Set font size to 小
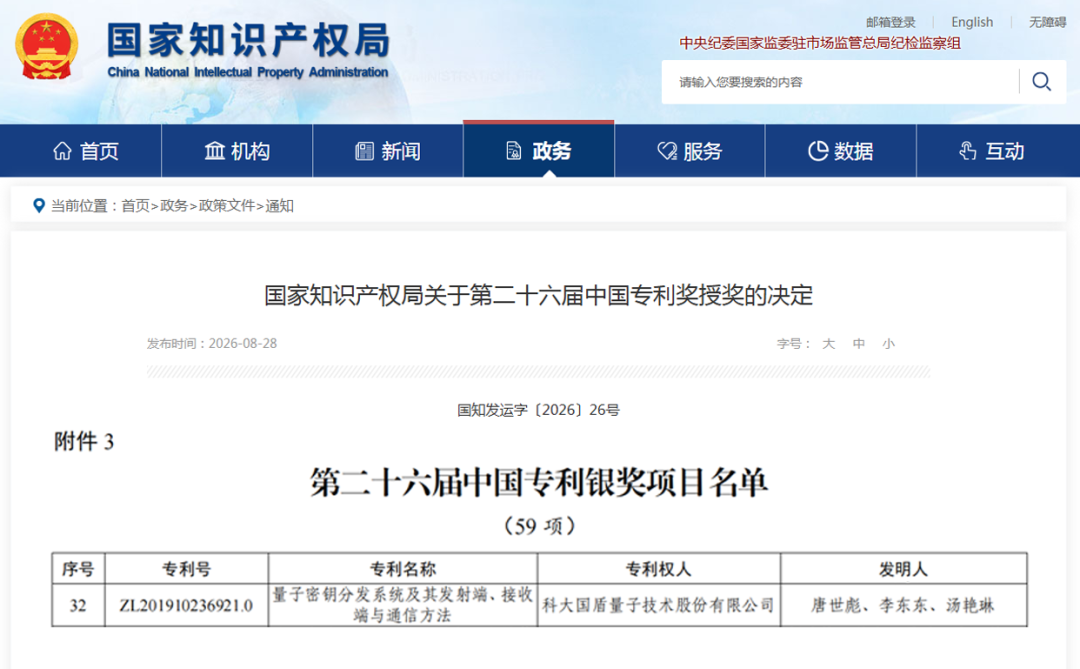1080x669 pixels. [889, 343]
